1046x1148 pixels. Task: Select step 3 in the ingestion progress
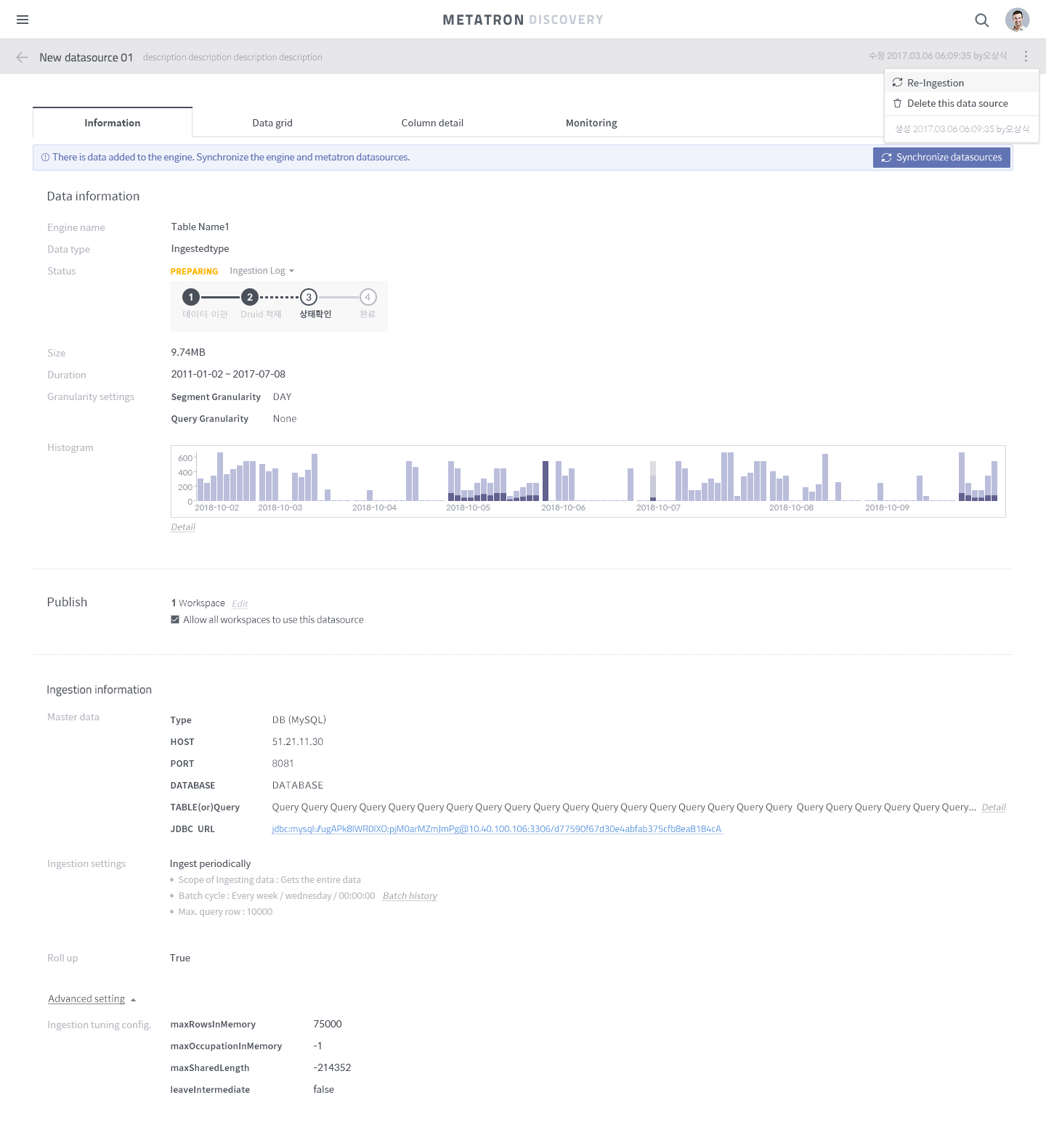point(309,297)
